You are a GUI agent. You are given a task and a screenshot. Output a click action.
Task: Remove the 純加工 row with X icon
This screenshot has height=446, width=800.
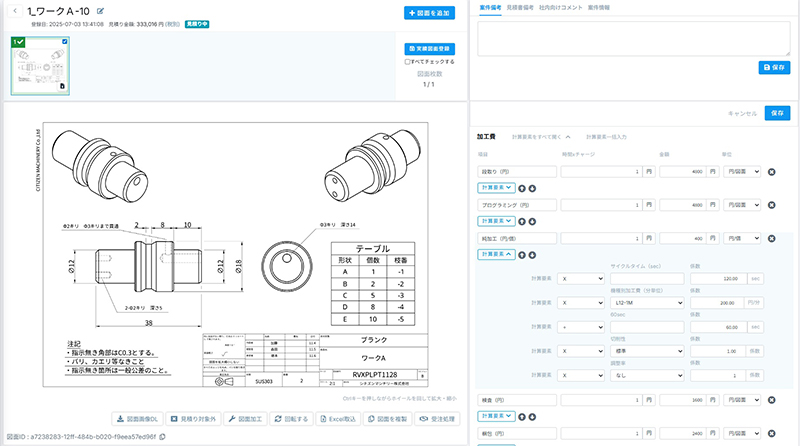click(771, 238)
